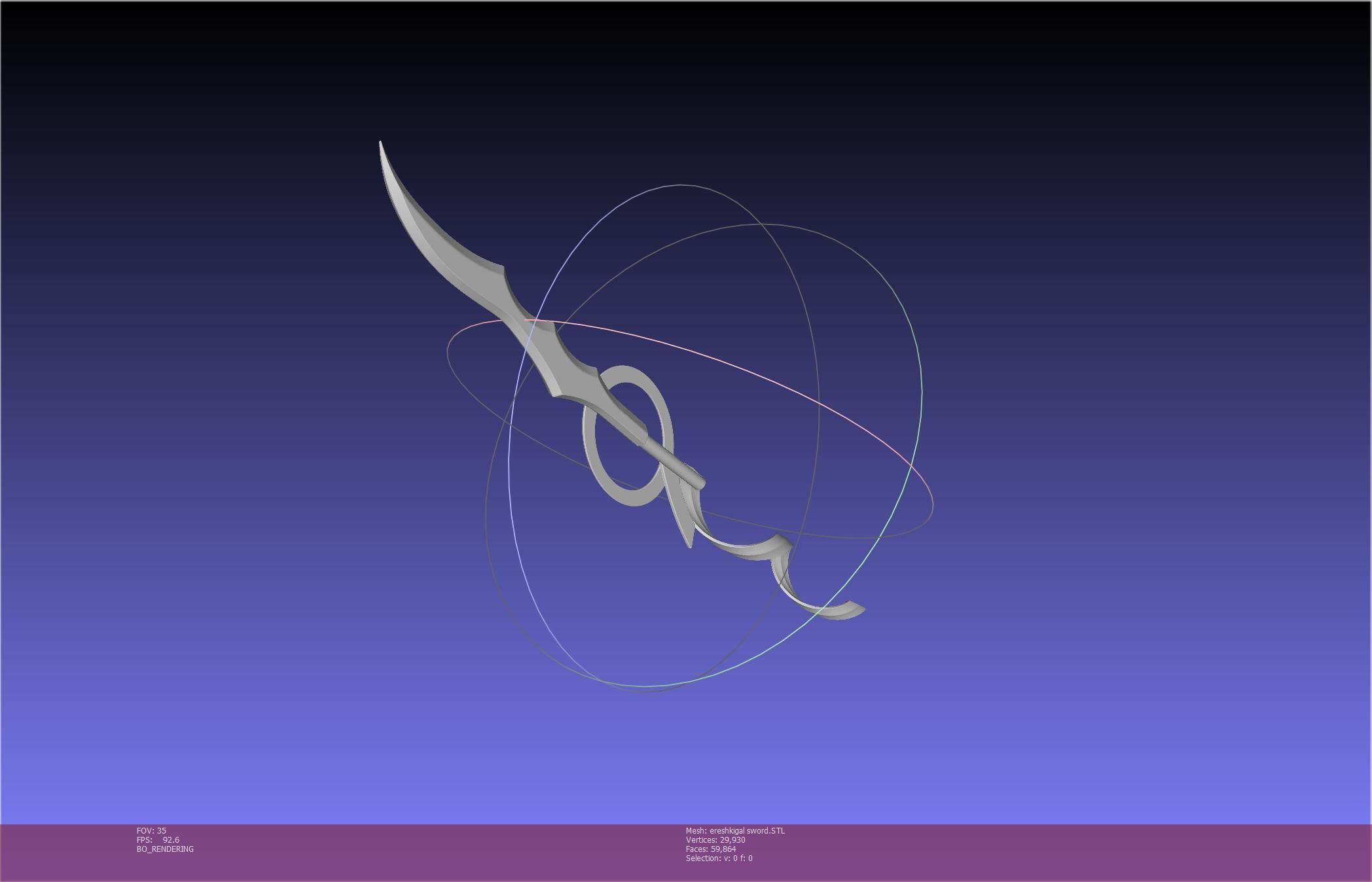Click the Selection: v: 0 f: 0 text

[x=719, y=858]
